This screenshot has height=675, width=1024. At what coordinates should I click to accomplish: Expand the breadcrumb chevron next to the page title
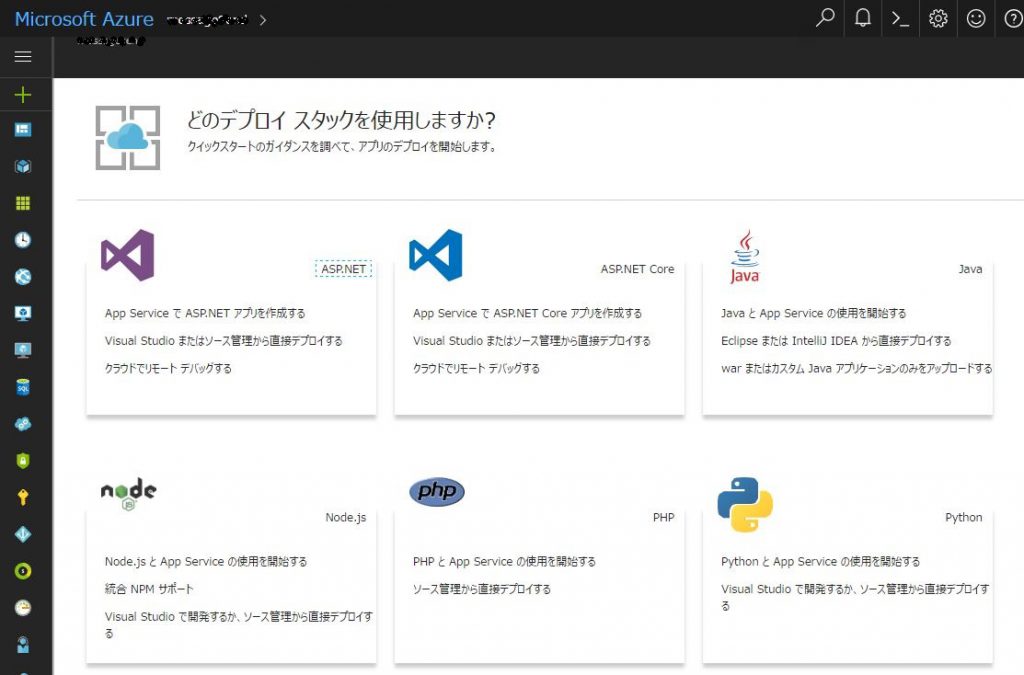(x=262, y=18)
